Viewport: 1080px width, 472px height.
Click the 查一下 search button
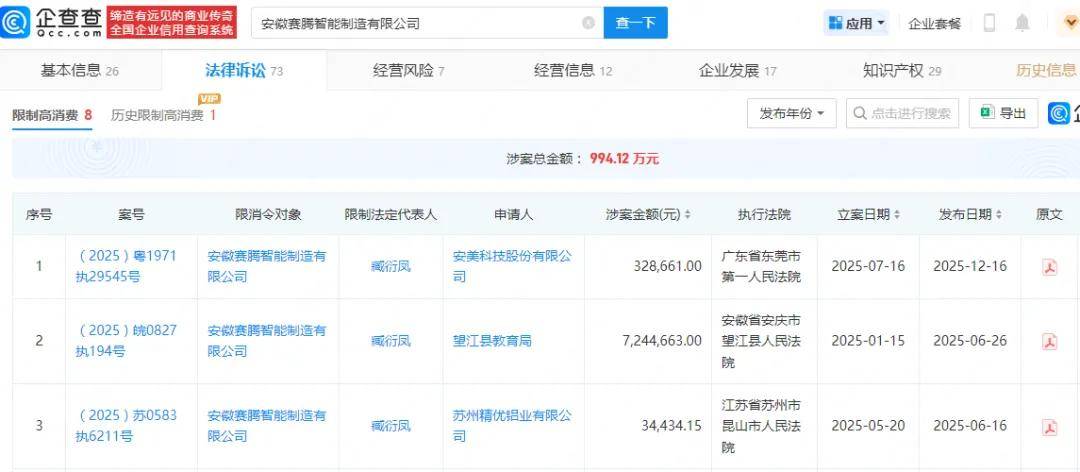point(635,23)
